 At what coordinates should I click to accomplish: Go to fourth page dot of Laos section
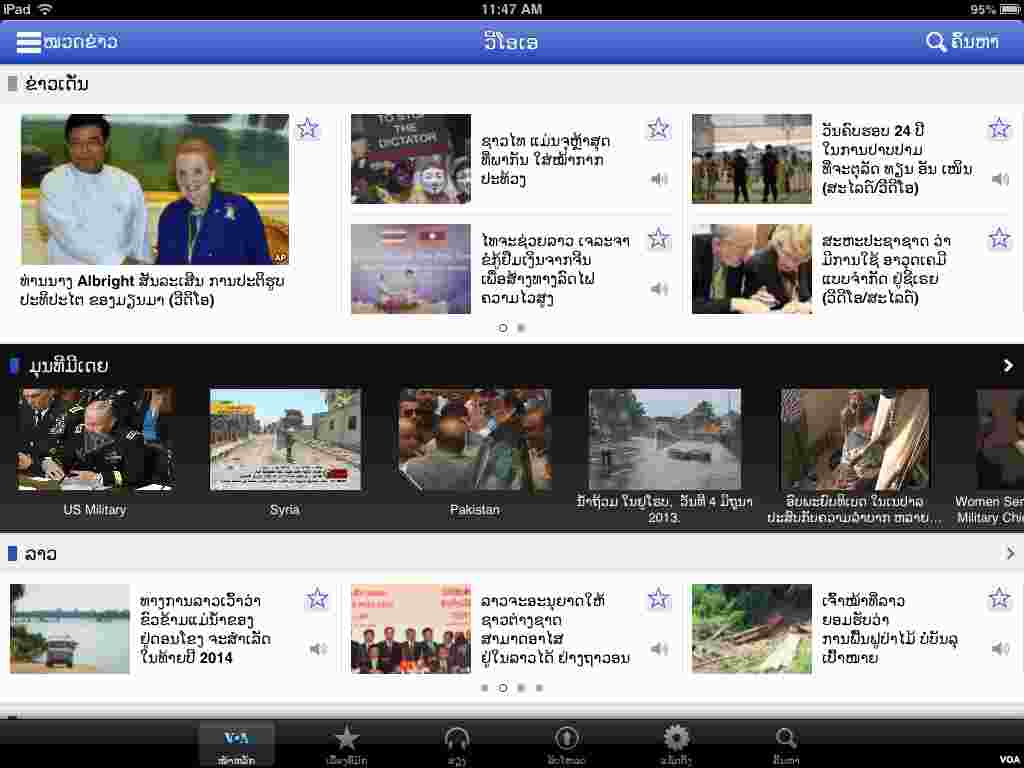[539, 688]
